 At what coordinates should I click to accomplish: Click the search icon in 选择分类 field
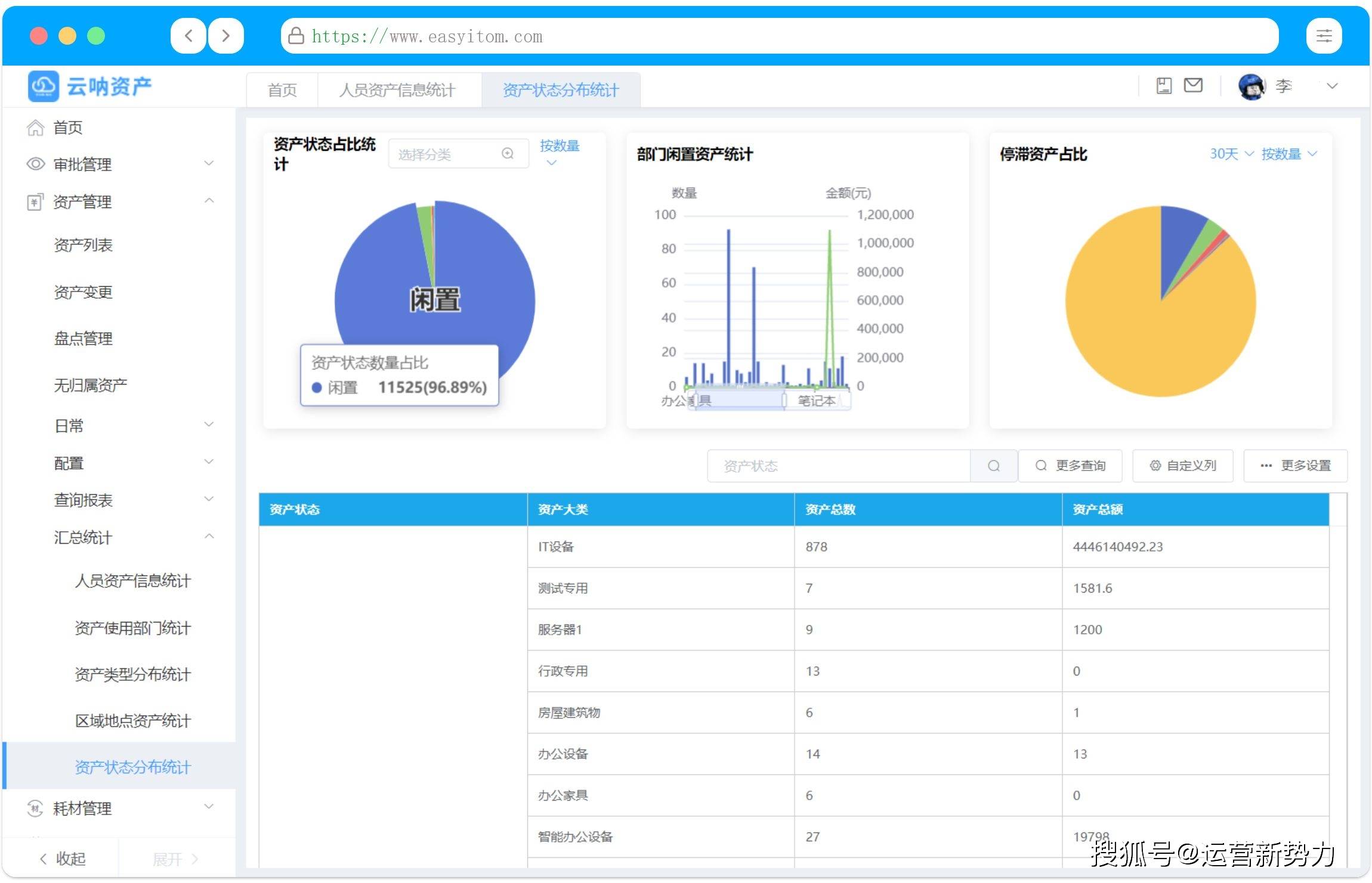508,154
